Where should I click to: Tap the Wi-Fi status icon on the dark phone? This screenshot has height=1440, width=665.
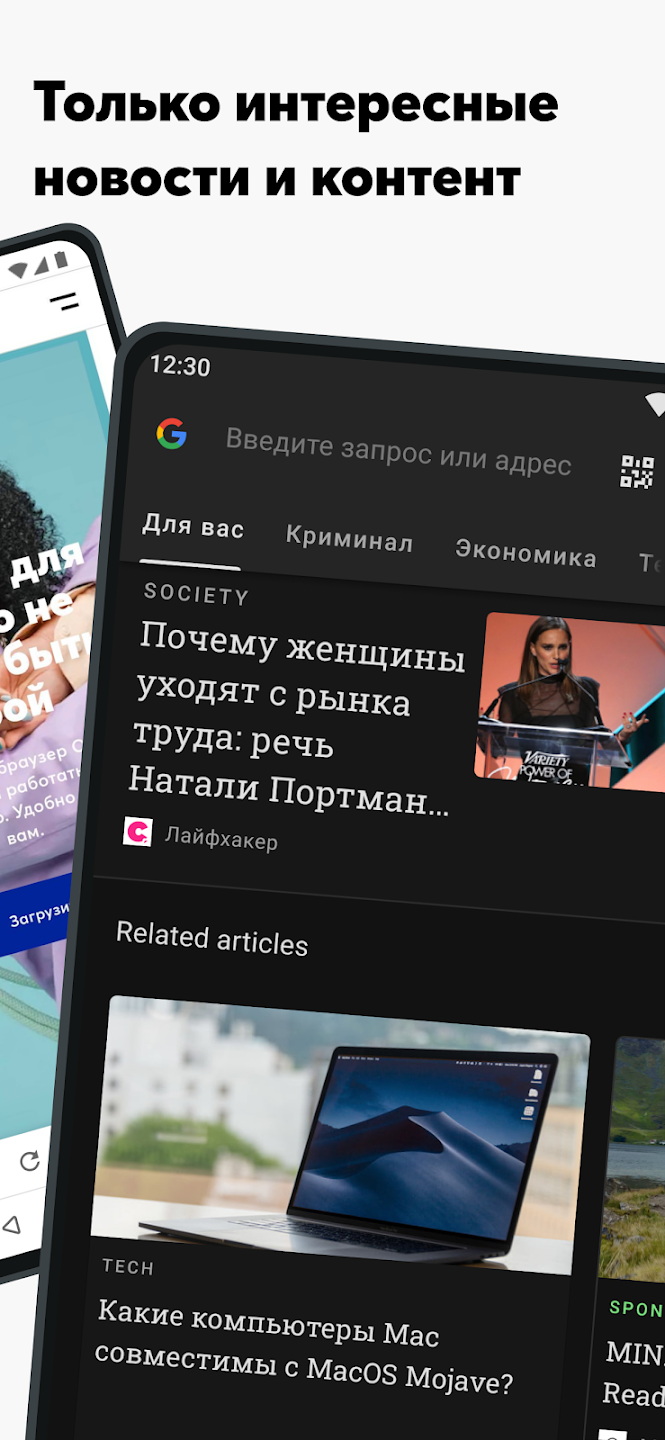(655, 403)
